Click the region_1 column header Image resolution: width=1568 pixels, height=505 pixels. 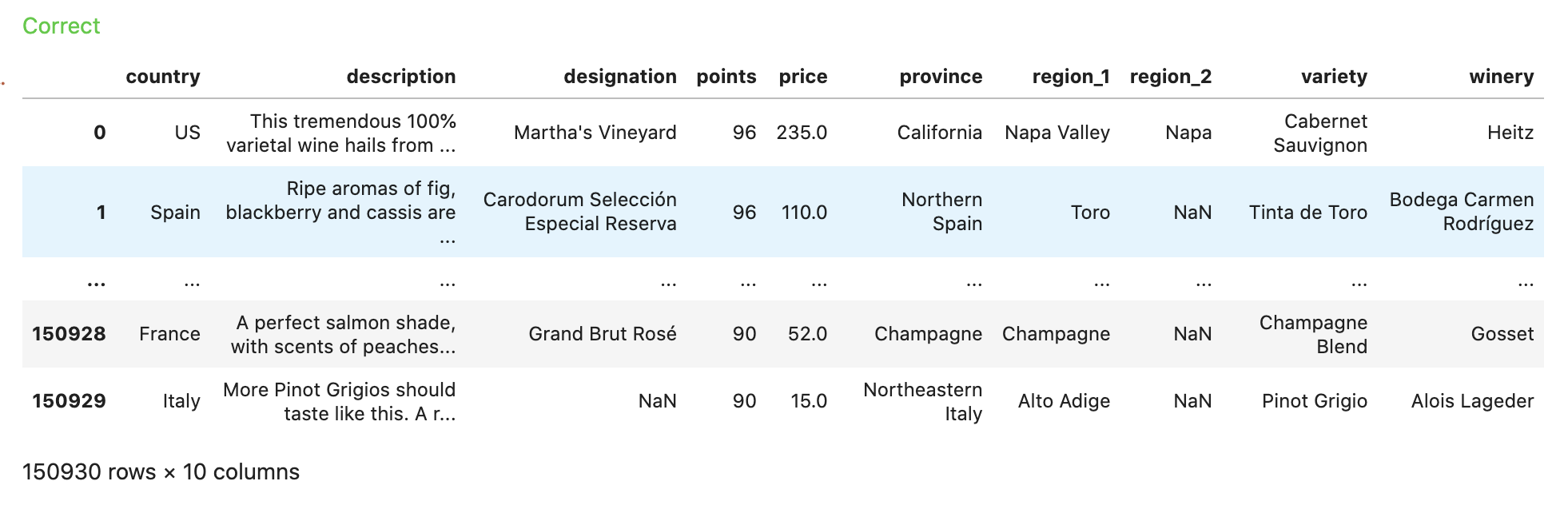click(1071, 77)
